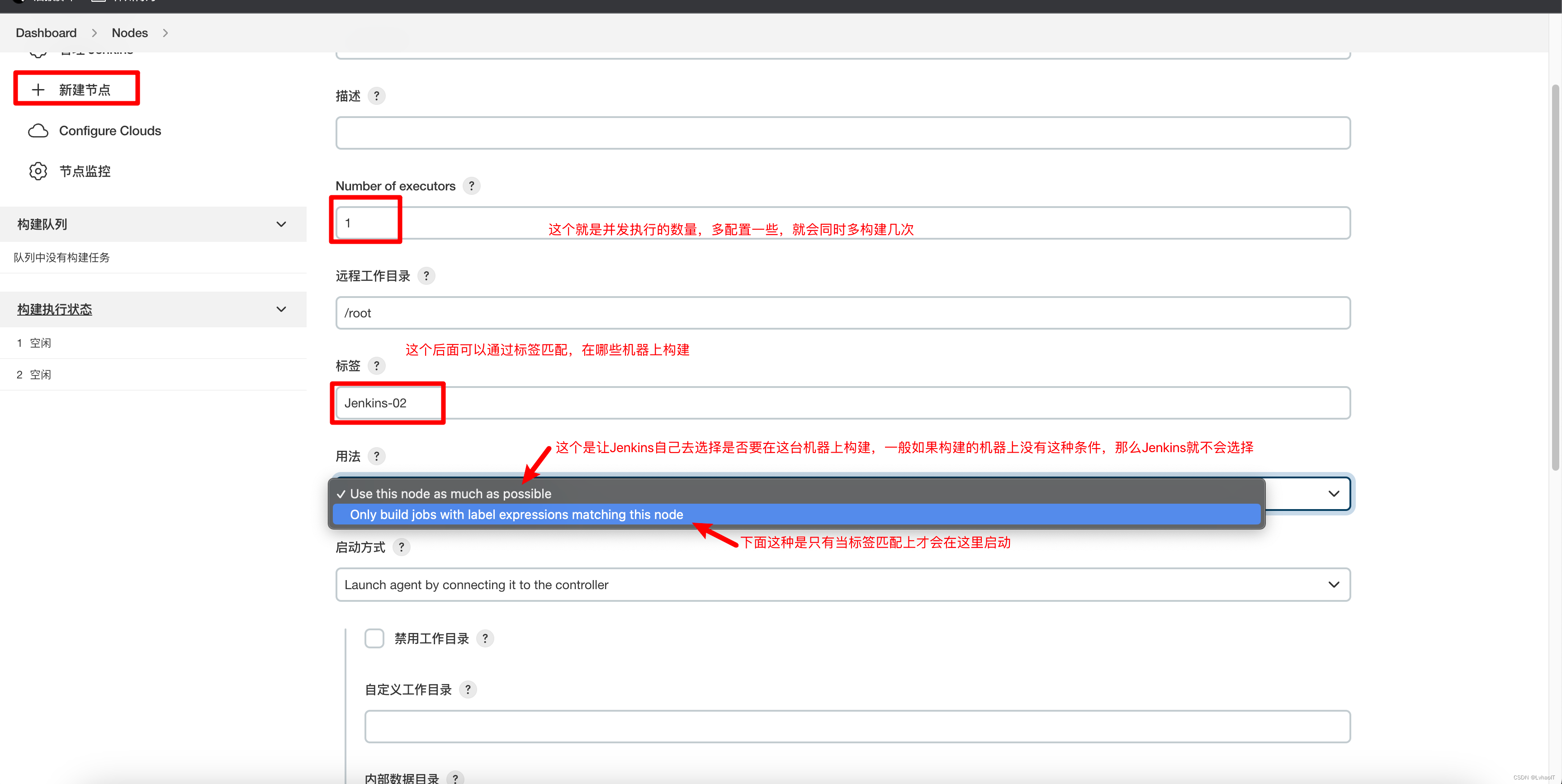Click the 标签 field containing Jenkins-02
Screen dimensions: 1562x784
click(843, 402)
